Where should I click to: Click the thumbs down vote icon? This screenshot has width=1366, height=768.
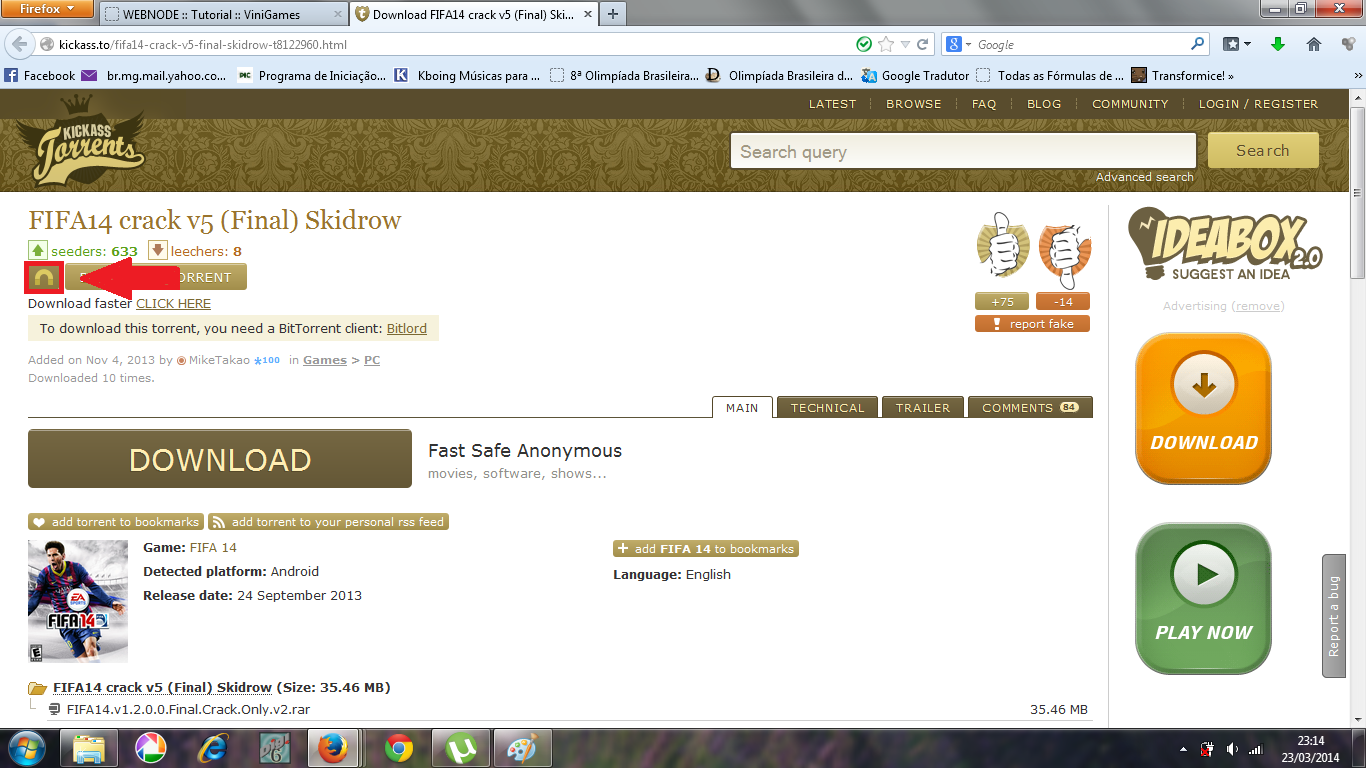(1064, 250)
